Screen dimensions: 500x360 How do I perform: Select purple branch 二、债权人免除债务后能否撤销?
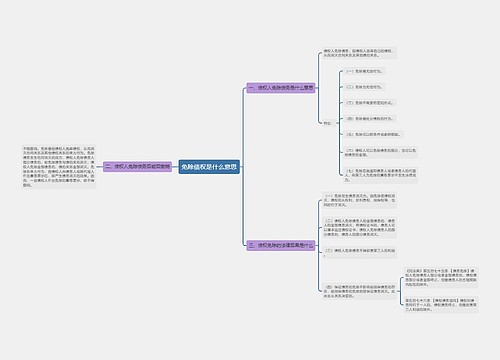click(137, 166)
